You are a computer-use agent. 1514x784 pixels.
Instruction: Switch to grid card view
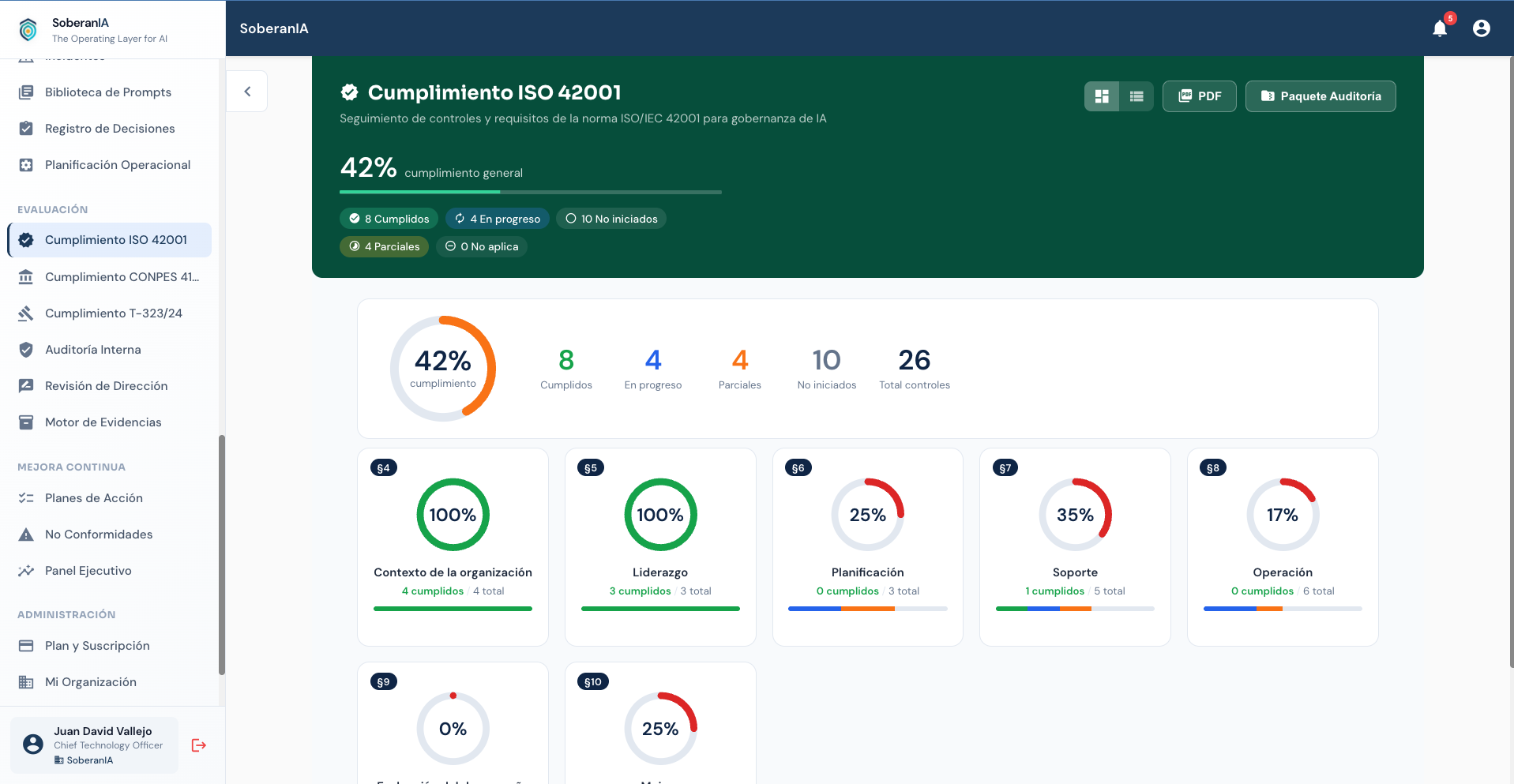1102,96
